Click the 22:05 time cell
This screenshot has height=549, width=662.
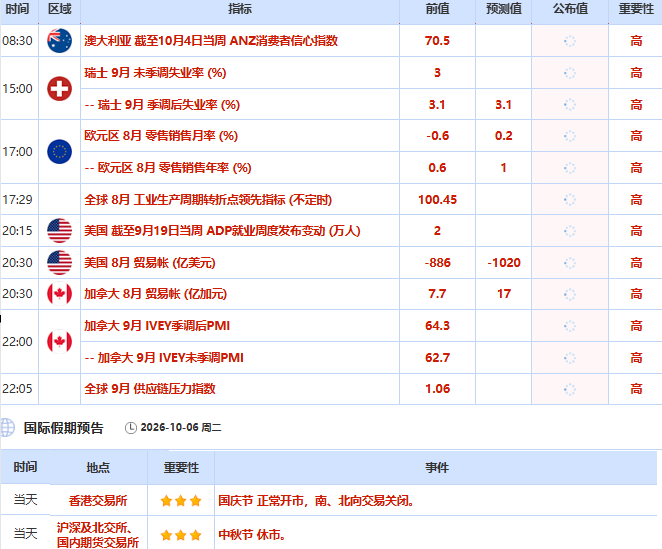pos(17,389)
